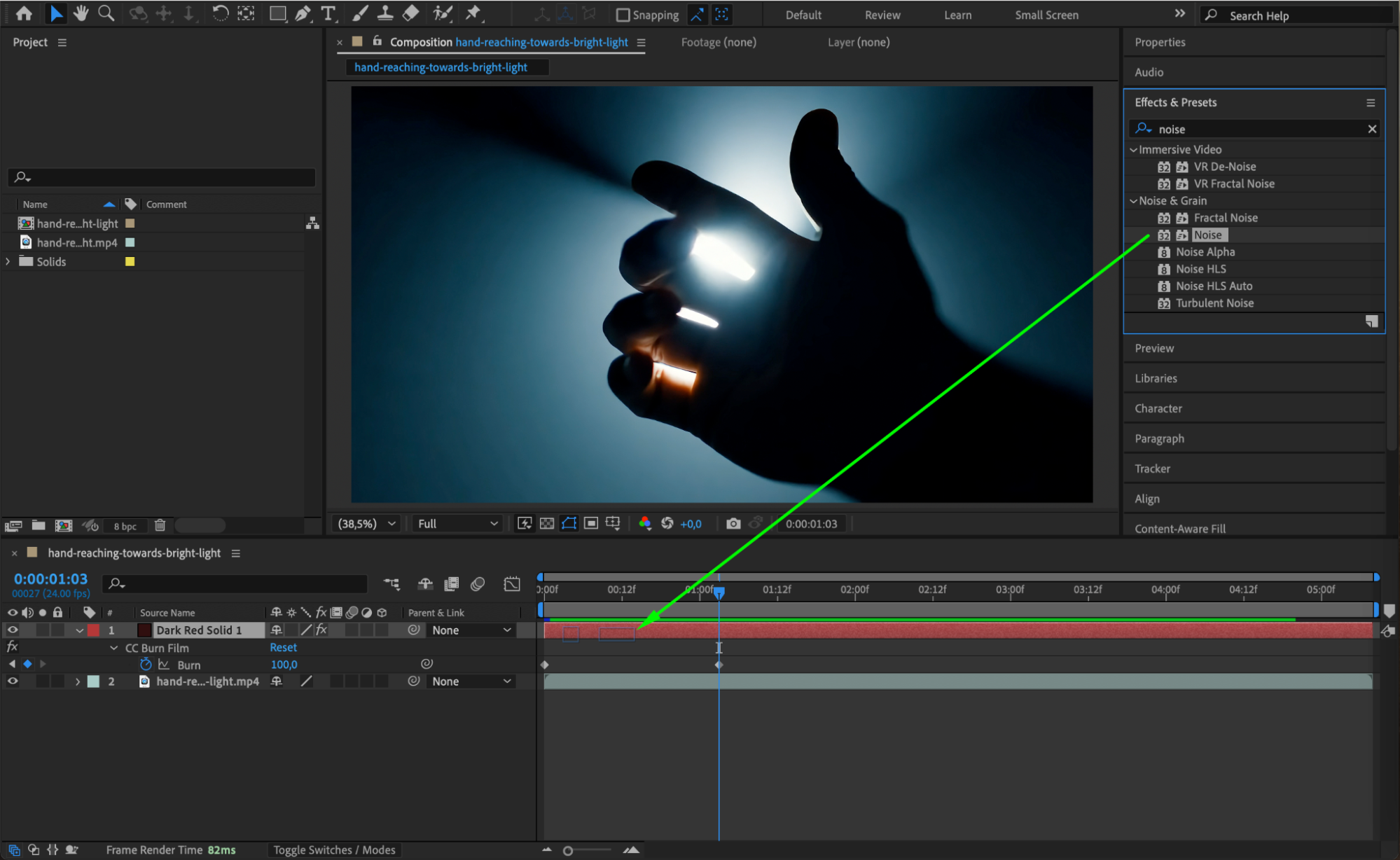Viewport: 1400px width, 860px height.
Task: Click yellow label swatch of Solids folder
Action: (130, 261)
